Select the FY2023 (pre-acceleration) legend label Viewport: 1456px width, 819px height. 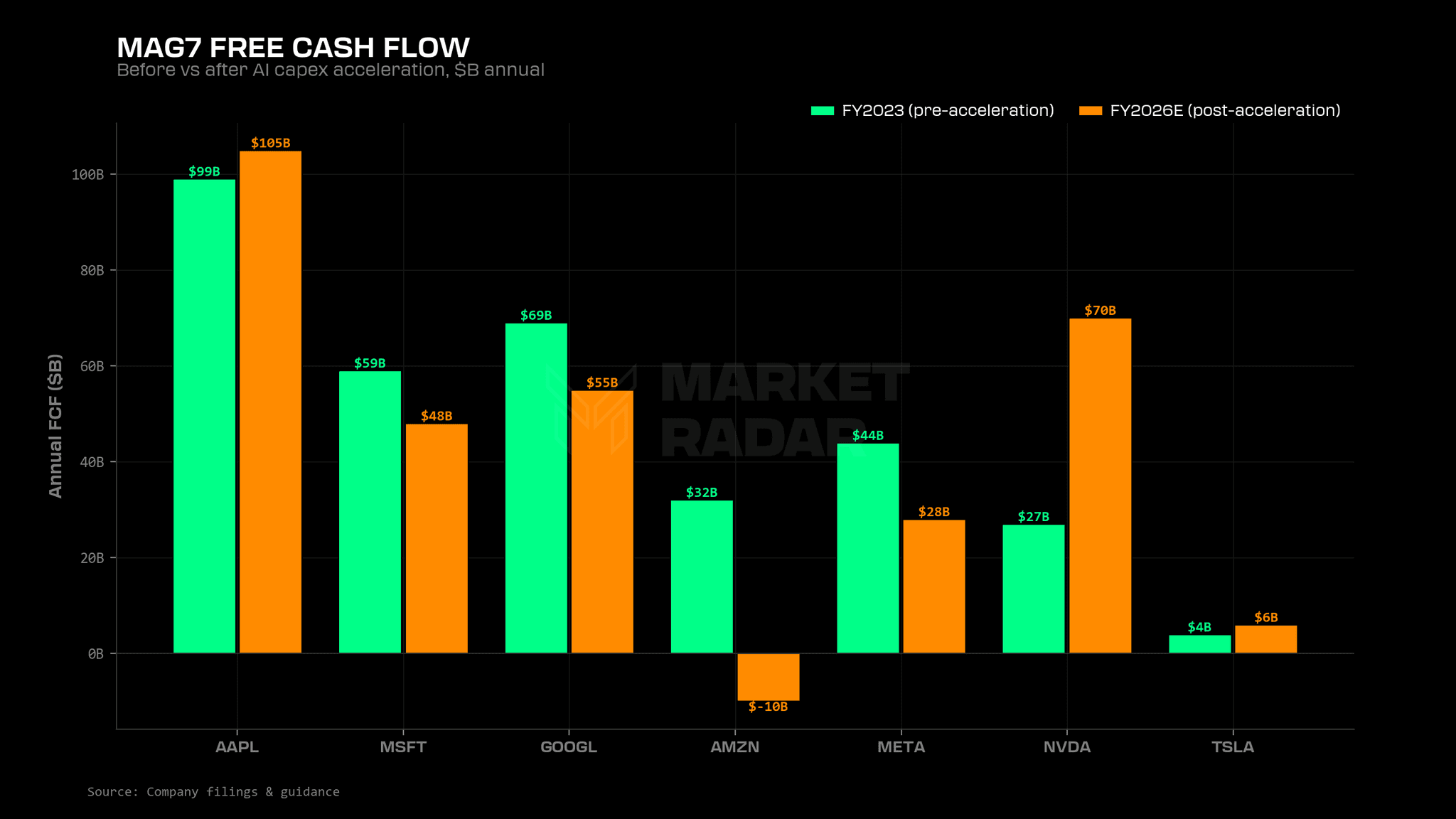tap(948, 111)
